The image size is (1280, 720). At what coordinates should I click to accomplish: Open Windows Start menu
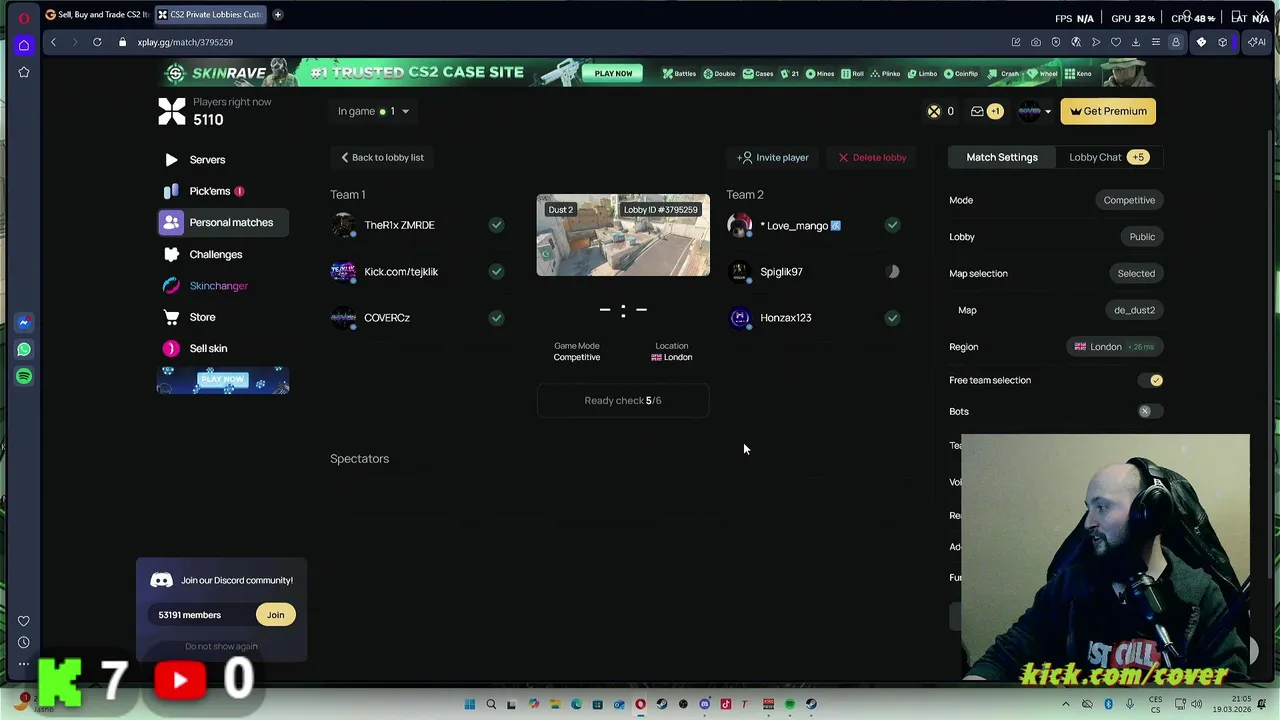tap(469, 704)
